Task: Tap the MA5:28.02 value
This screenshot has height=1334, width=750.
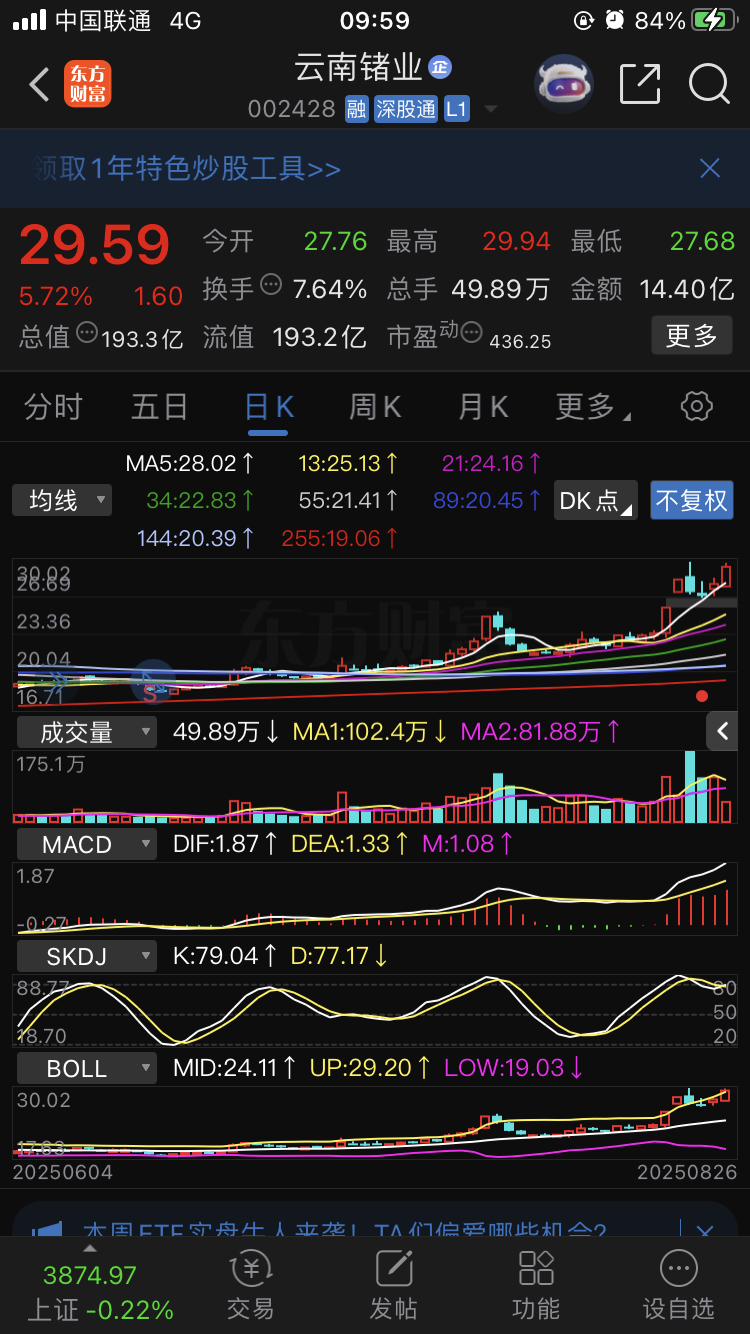Action: coord(190,463)
